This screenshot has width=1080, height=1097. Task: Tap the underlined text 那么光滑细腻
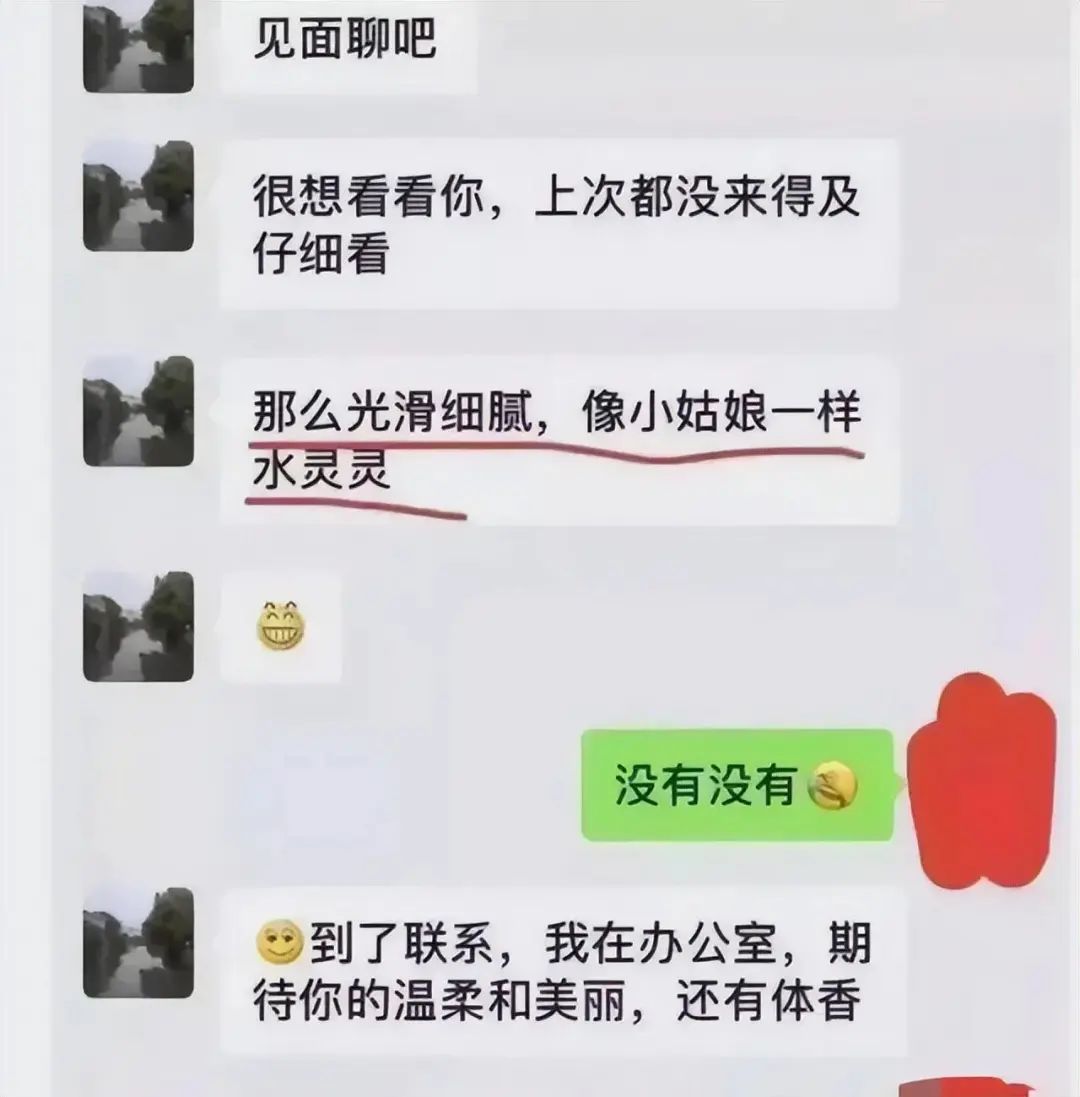pos(393,412)
